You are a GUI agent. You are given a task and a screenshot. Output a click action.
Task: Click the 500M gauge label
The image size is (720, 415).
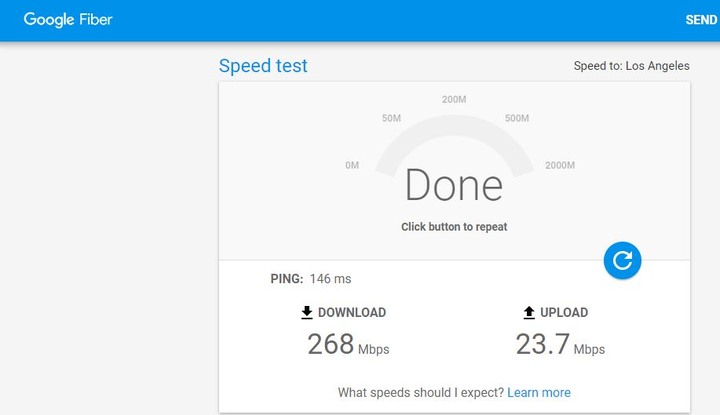click(517, 118)
